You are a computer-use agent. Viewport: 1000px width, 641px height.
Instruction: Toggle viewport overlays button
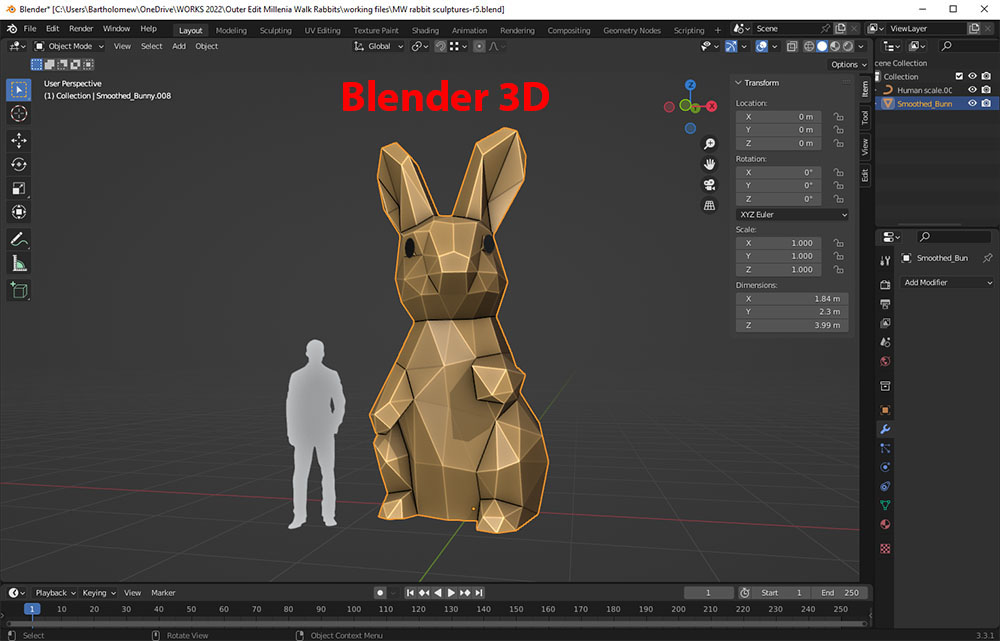click(x=761, y=46)
